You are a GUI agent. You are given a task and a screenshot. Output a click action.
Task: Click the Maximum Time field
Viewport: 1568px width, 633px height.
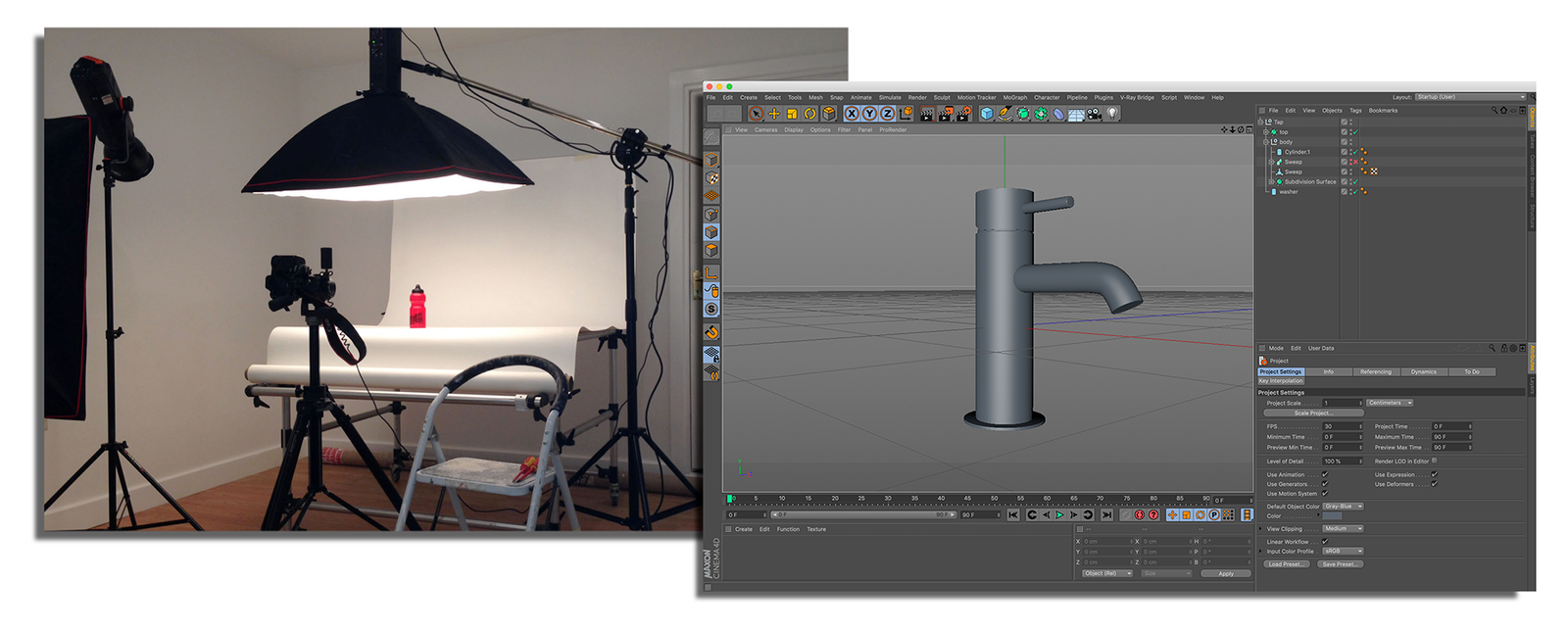(x=1451, y=437)
